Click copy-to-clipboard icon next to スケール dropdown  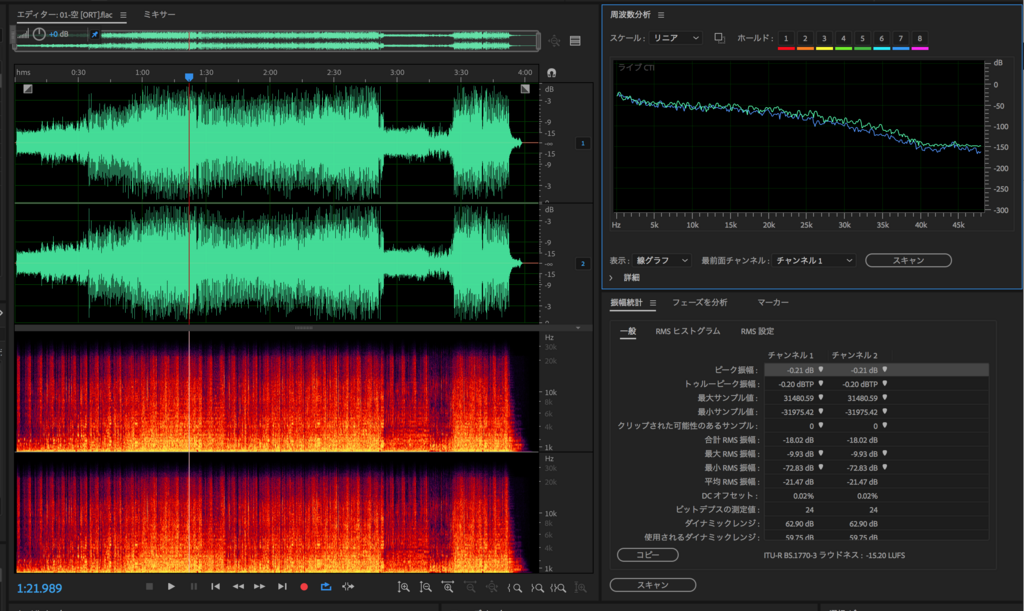[719, 38]
